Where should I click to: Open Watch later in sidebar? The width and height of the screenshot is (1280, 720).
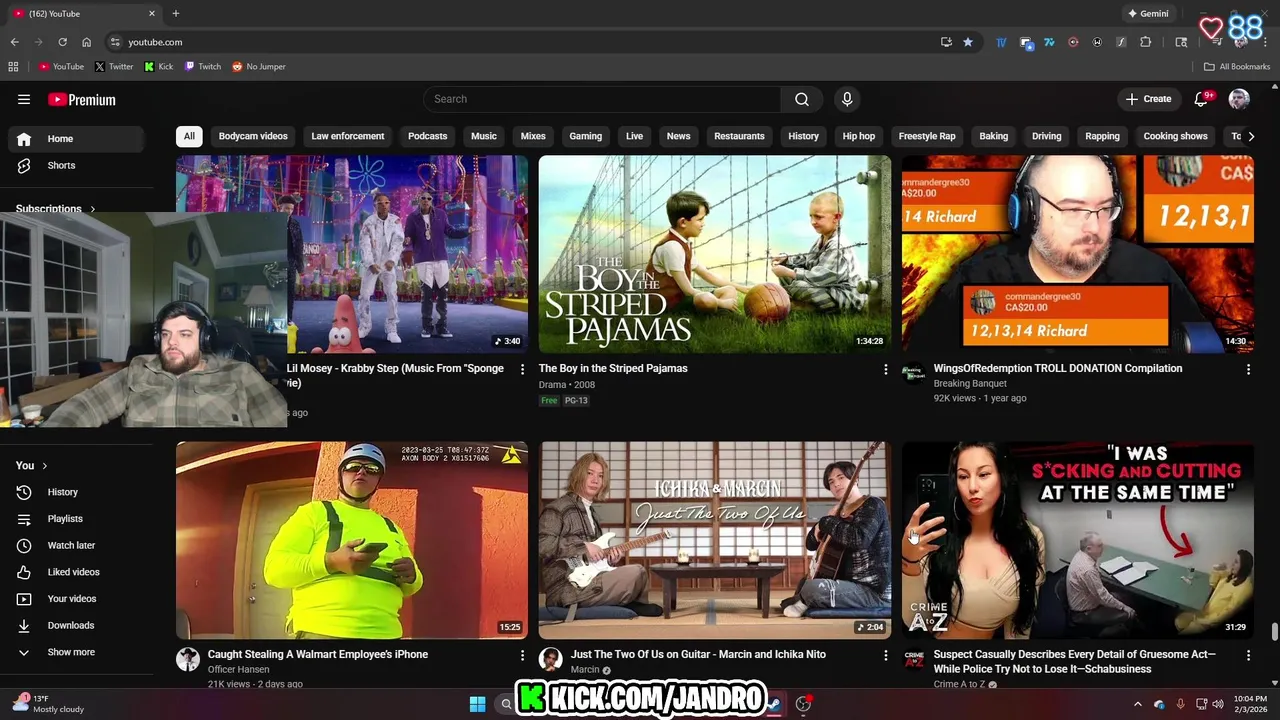(x=76, y=545)
